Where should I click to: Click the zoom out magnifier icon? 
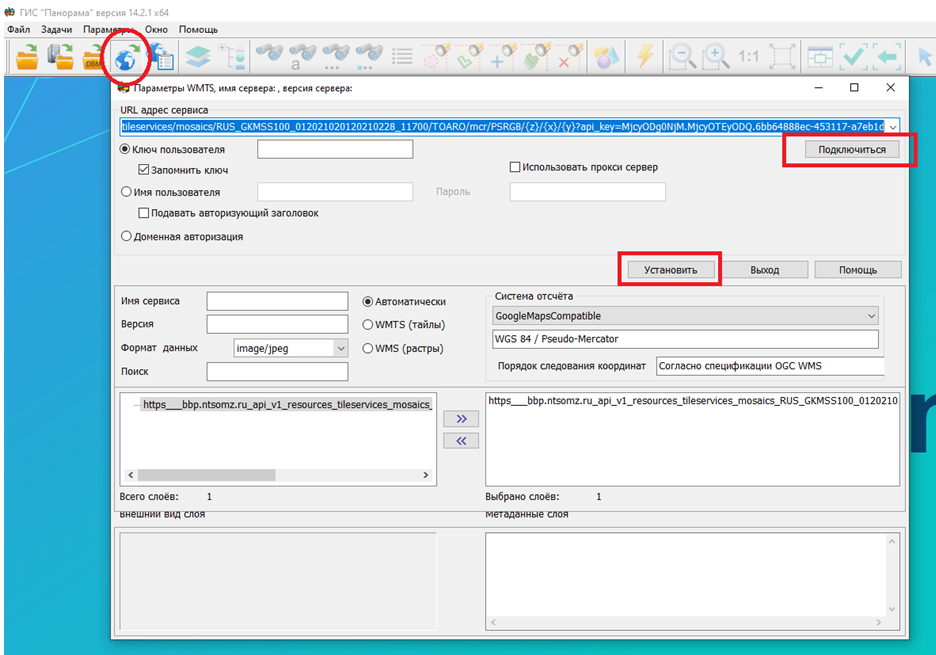point(682,57)
